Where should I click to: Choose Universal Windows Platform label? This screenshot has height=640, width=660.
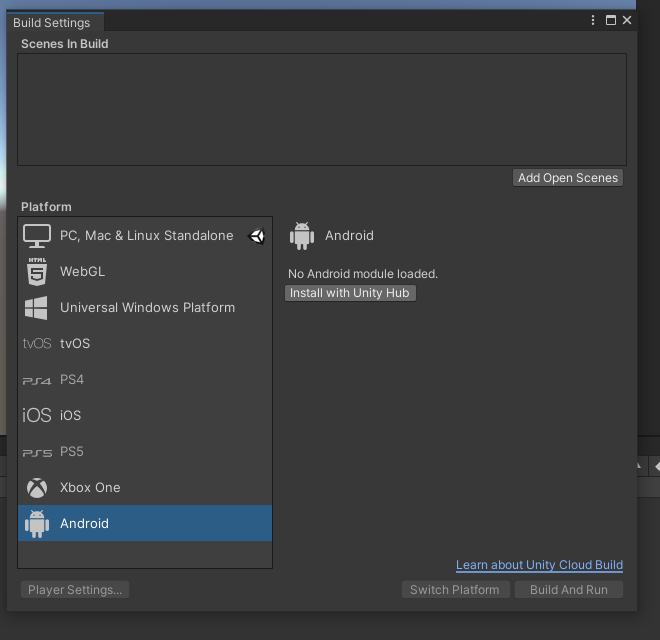click(147, 308)
